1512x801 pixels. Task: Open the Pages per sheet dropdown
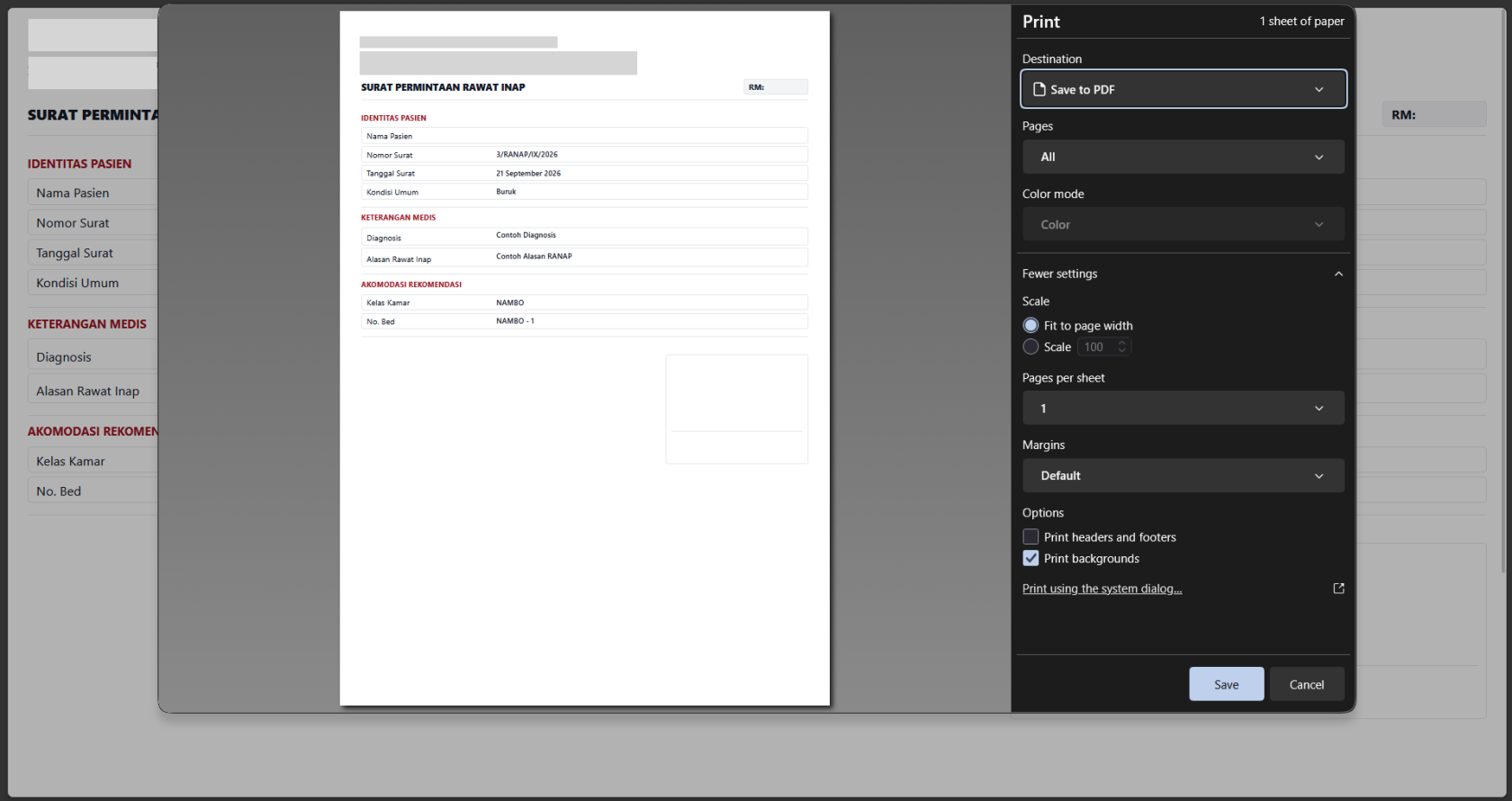tap(1183, 408)
